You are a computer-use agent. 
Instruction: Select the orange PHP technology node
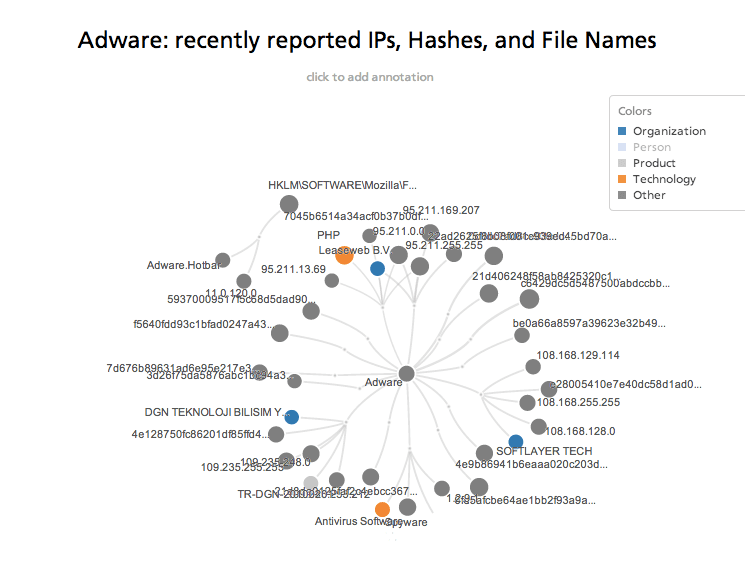(344, 256)
